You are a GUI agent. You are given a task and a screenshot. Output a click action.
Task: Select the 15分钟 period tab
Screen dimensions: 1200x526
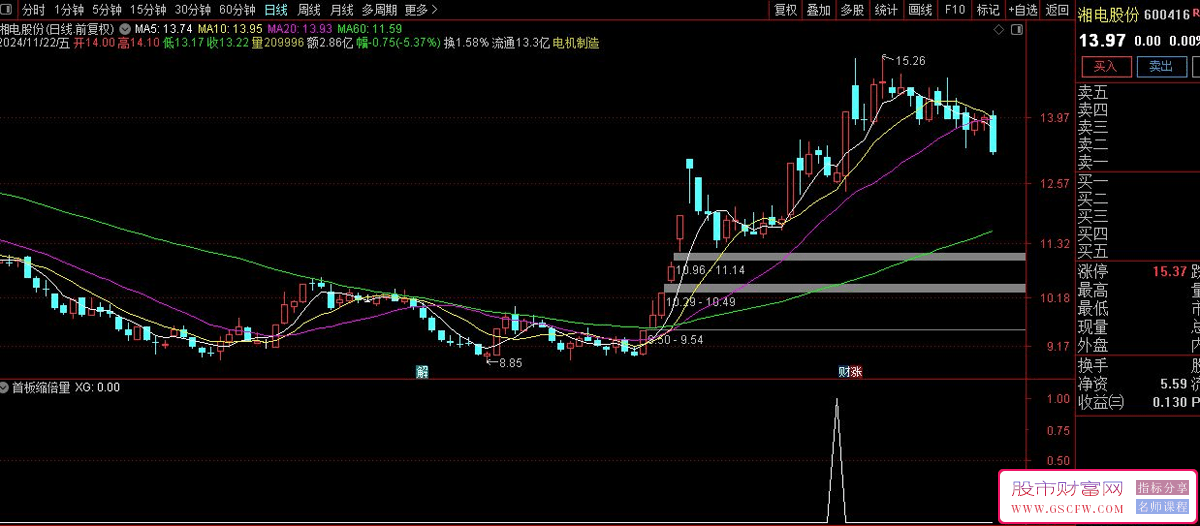[148, 10]
